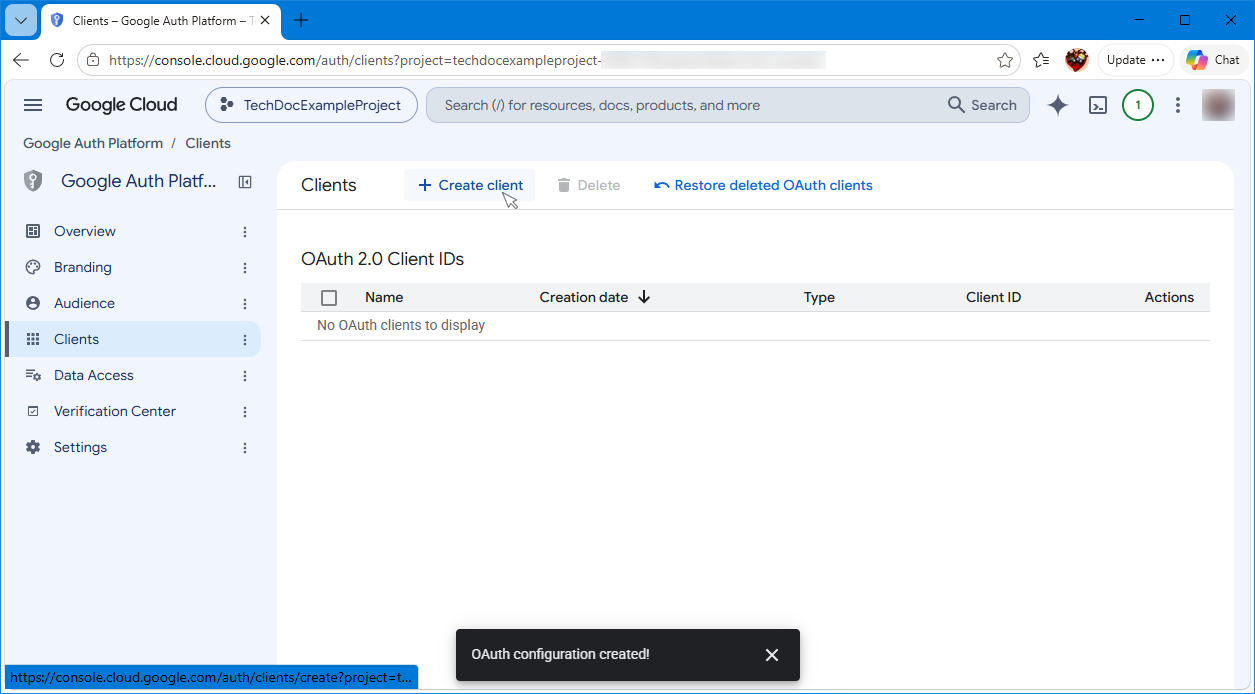Open Settings in the sidebar
The height and width of the screenshot is (694, 1255).
pos(80,447)
